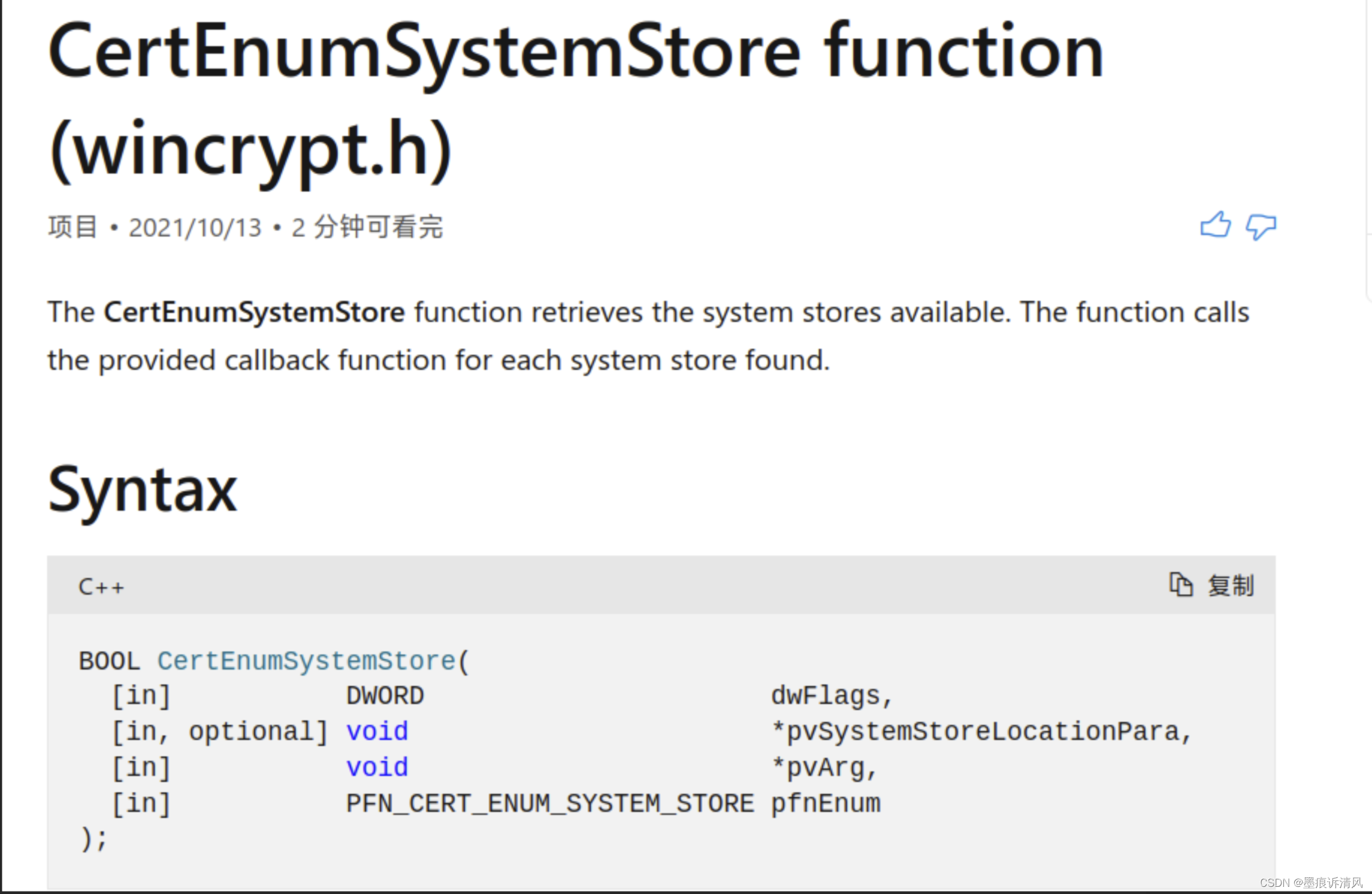Click the BOOL return type keyword
Image resolution: width=1372 pixels, height=894 pixels.
[x=109, y=661]
